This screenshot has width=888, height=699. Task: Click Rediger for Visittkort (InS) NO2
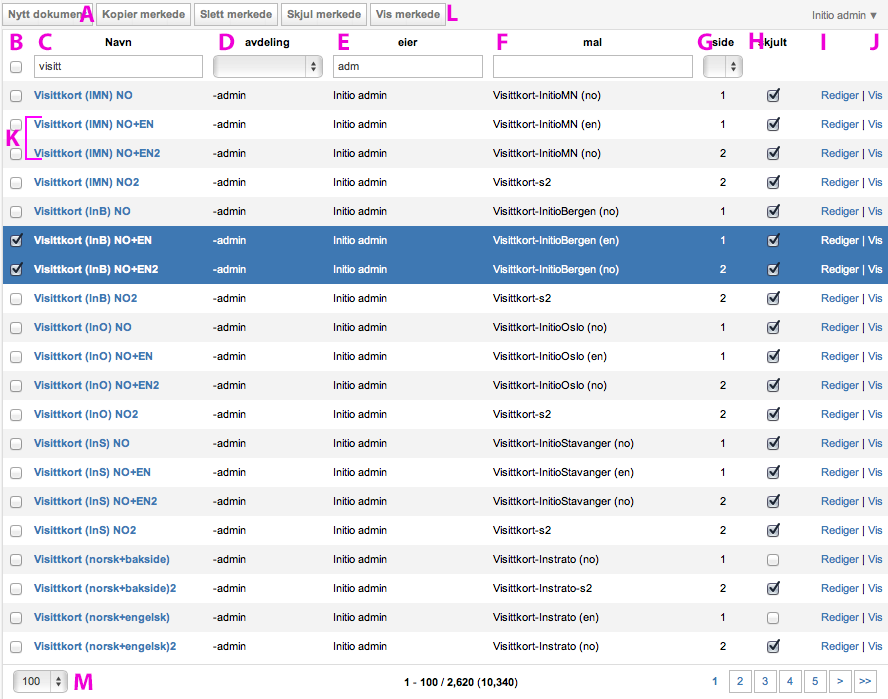point(839,530)
